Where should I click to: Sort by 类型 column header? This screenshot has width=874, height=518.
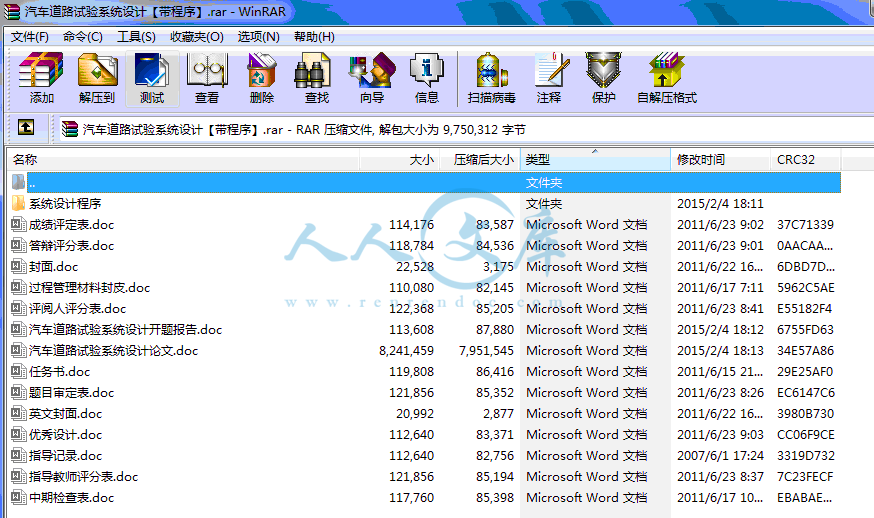[x=595, y=159]
